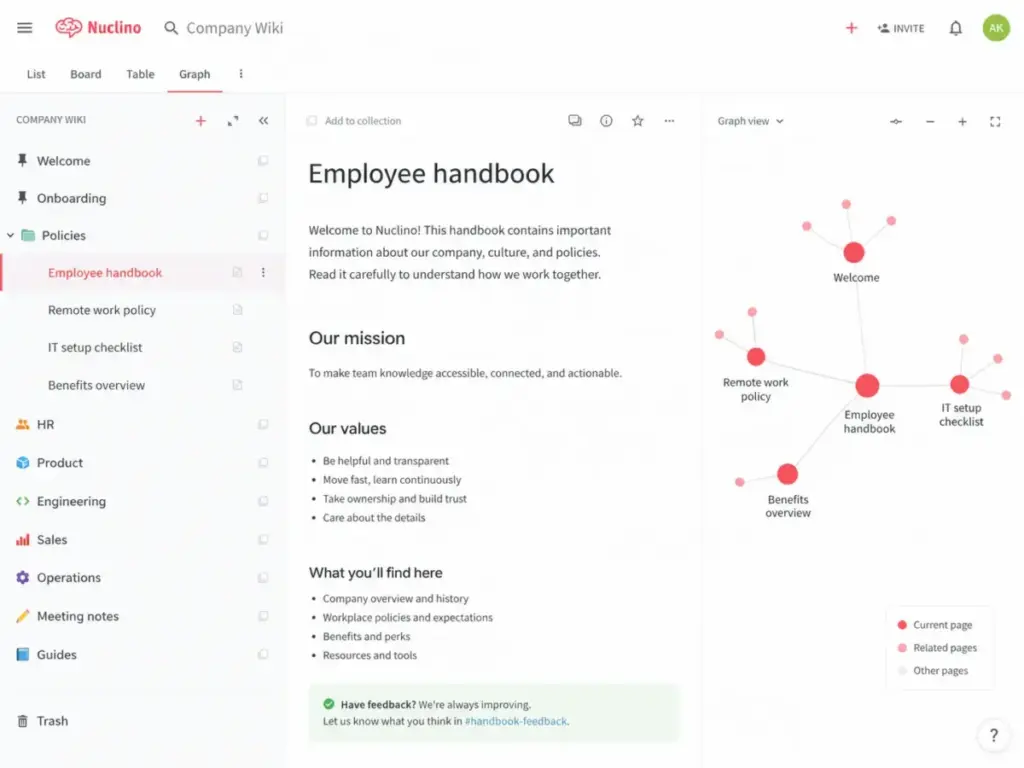Image resolution: width=1024 pixels, height=768 pixels.
Task: Open the notifications bell
Action: [955, 28]
